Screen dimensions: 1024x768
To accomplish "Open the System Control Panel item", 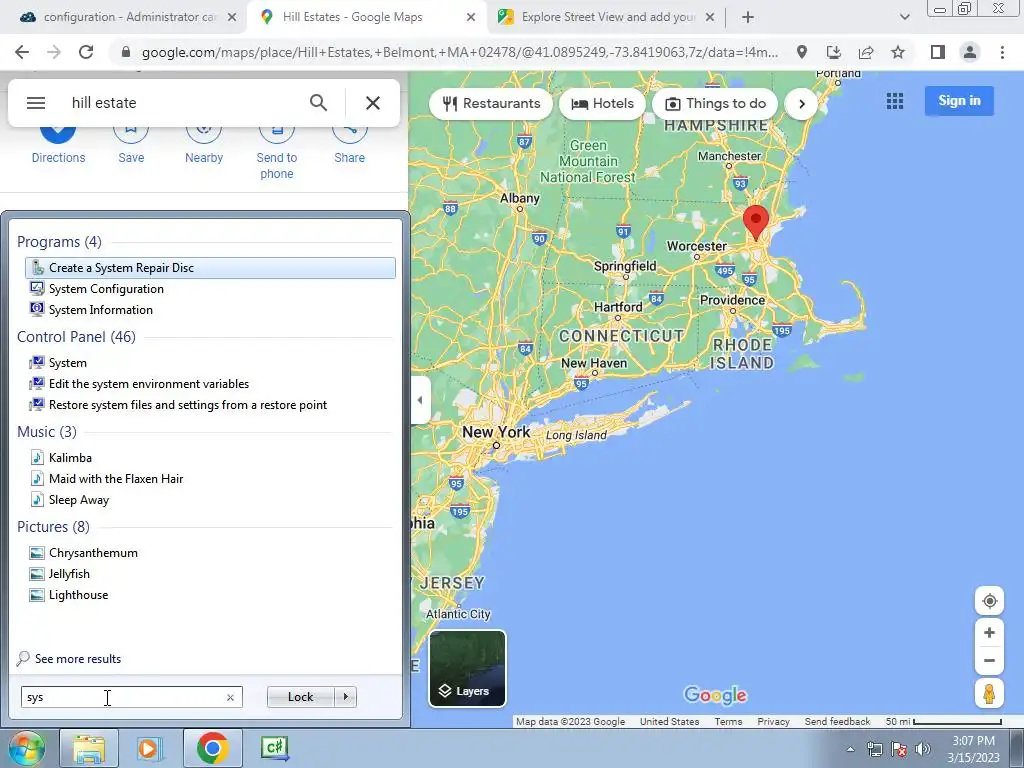I will click(x=210, y=362).
